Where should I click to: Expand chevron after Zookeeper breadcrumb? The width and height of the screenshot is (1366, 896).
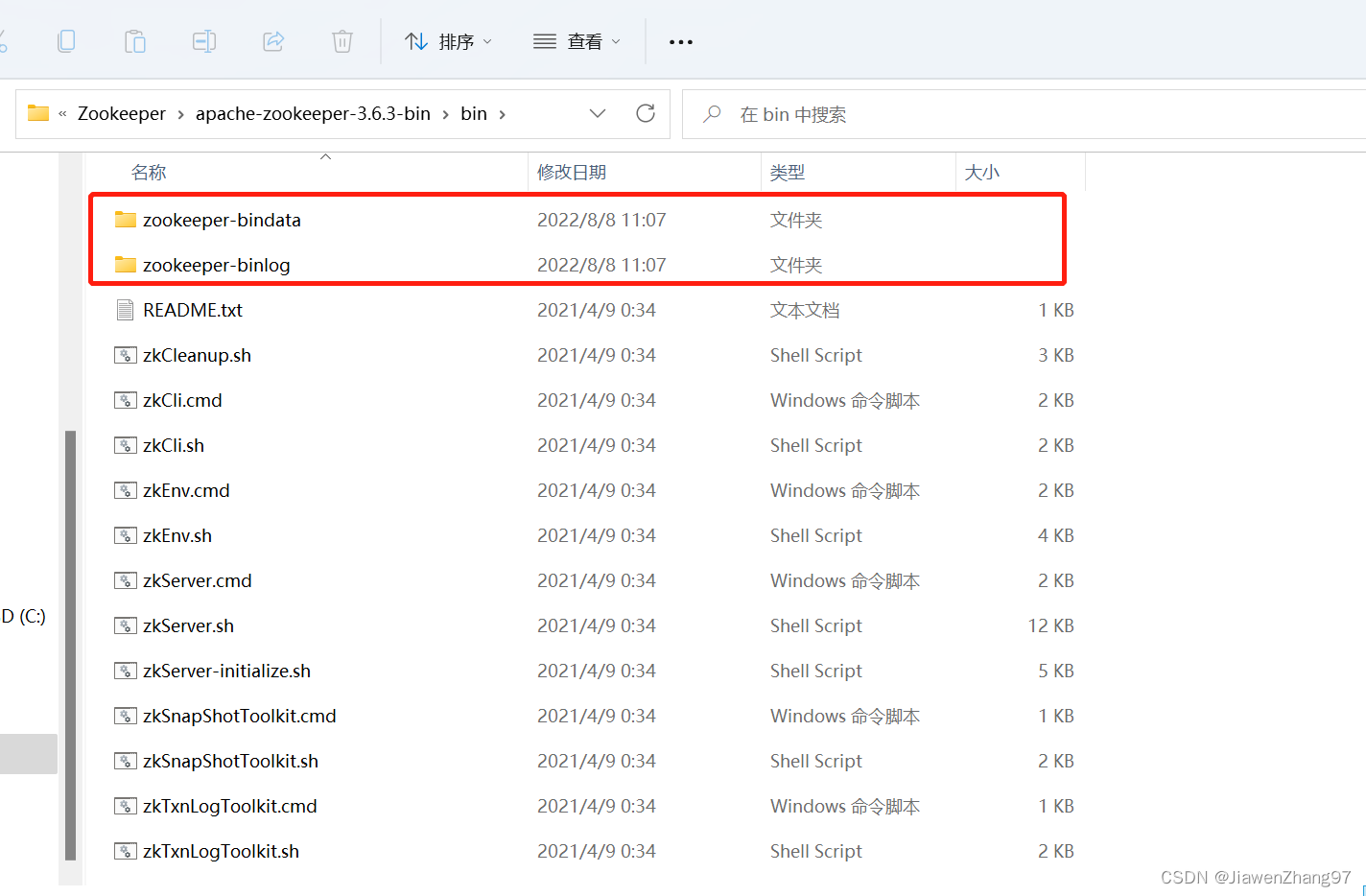click(x=180, y=114)
